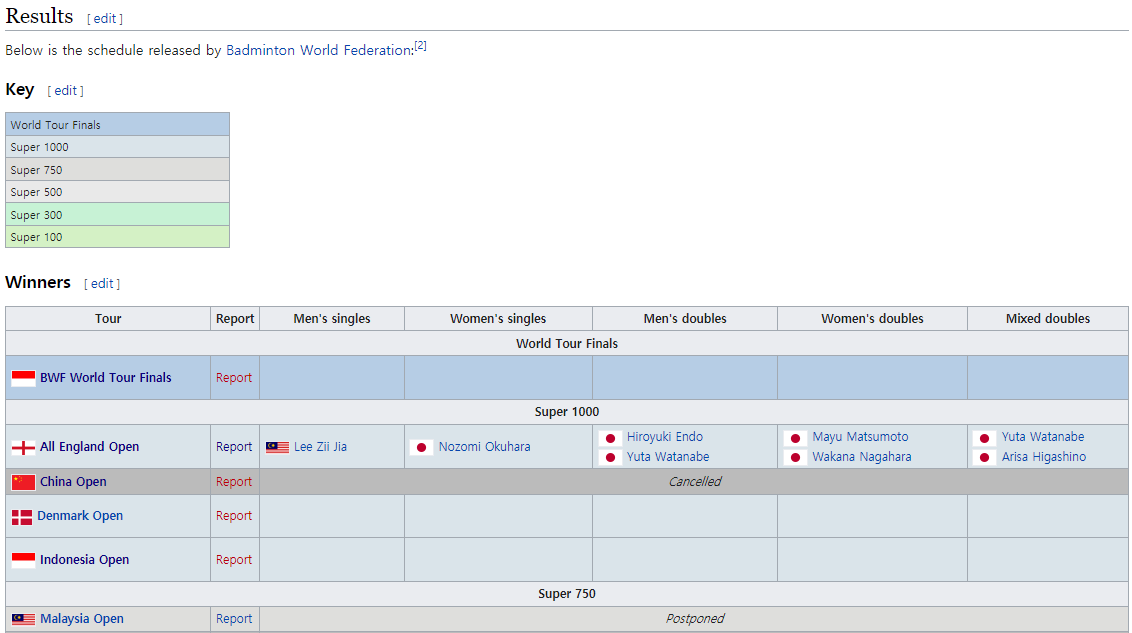Click the Malaysia flag next to Lee Zii Jia
1132x633 pixels.
[x=277, y=448]
